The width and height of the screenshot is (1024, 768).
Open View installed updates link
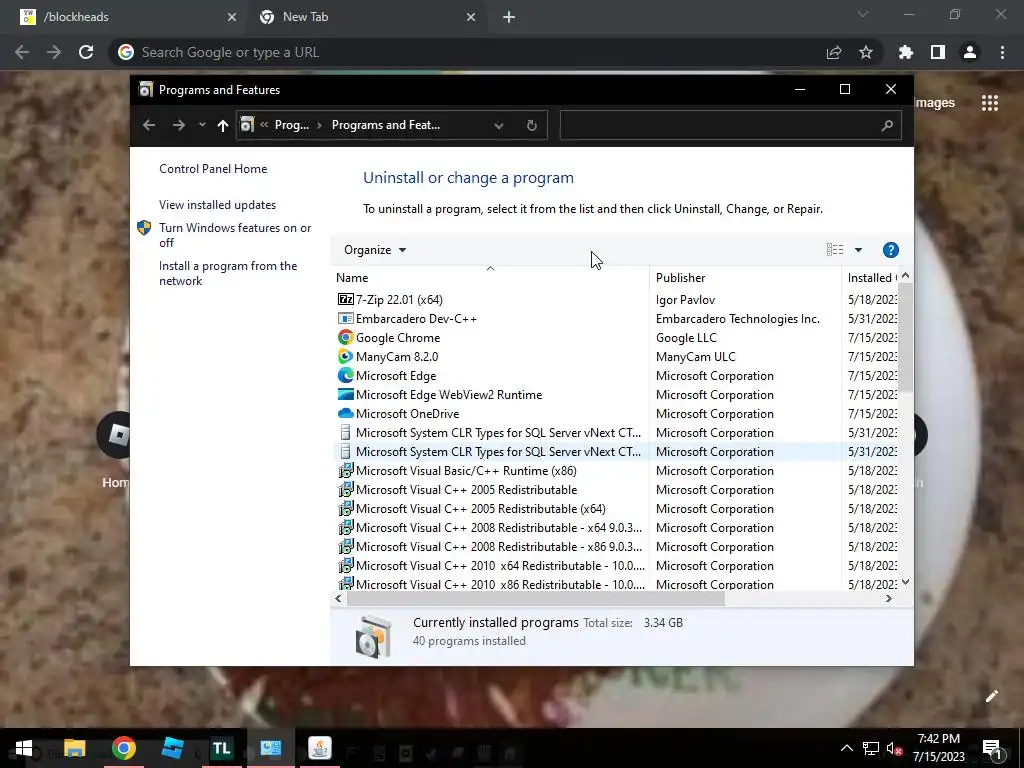click(217, 205)
